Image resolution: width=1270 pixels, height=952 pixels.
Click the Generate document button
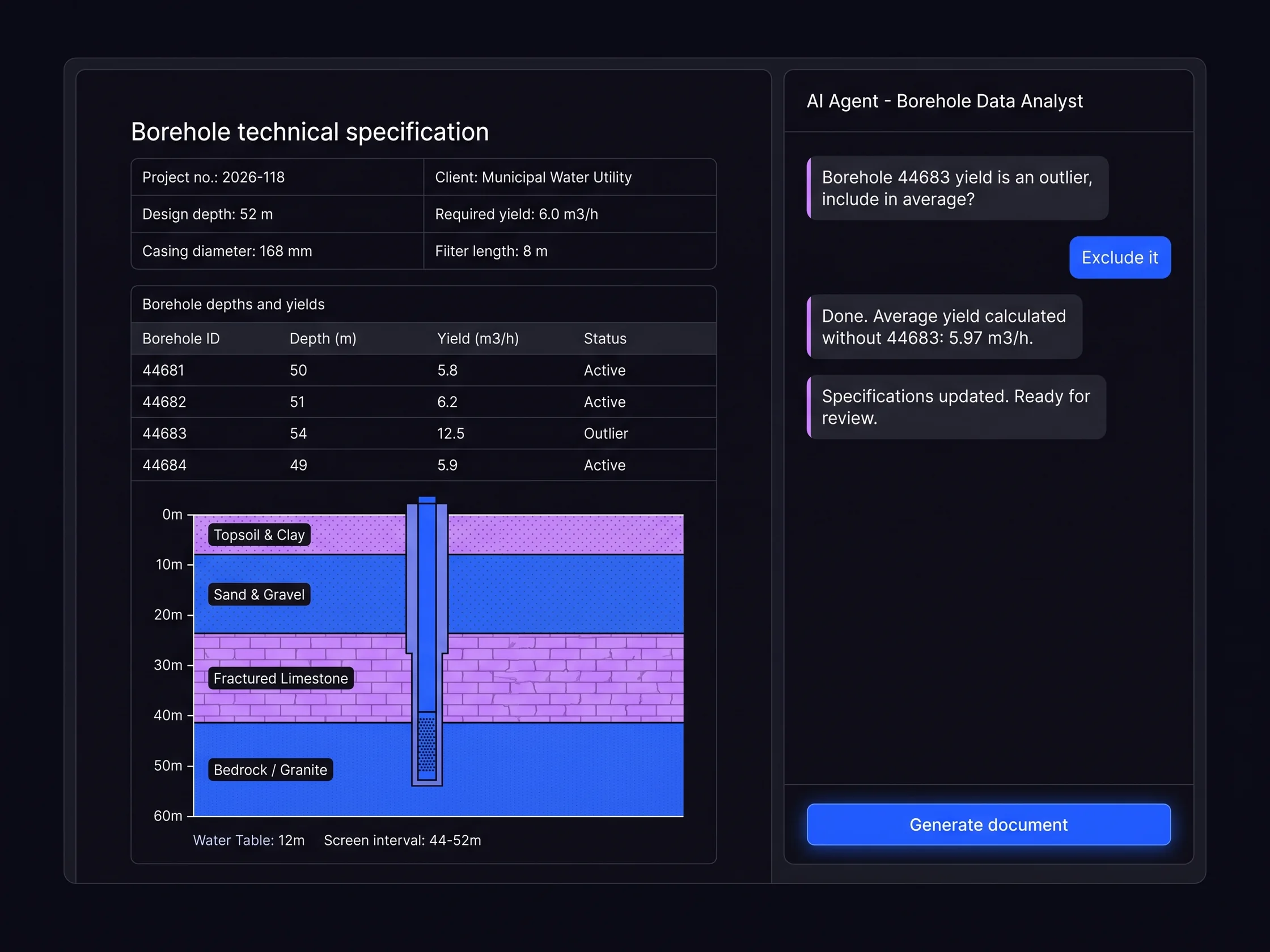pyautogui.click(x=988, y=824)
